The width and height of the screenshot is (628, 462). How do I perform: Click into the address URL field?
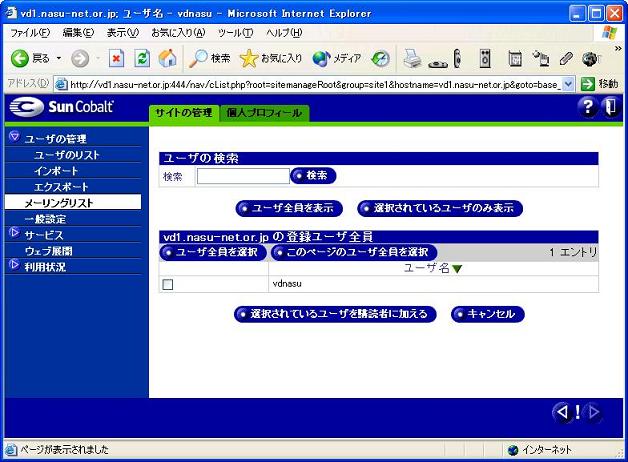tap(314, 84)
